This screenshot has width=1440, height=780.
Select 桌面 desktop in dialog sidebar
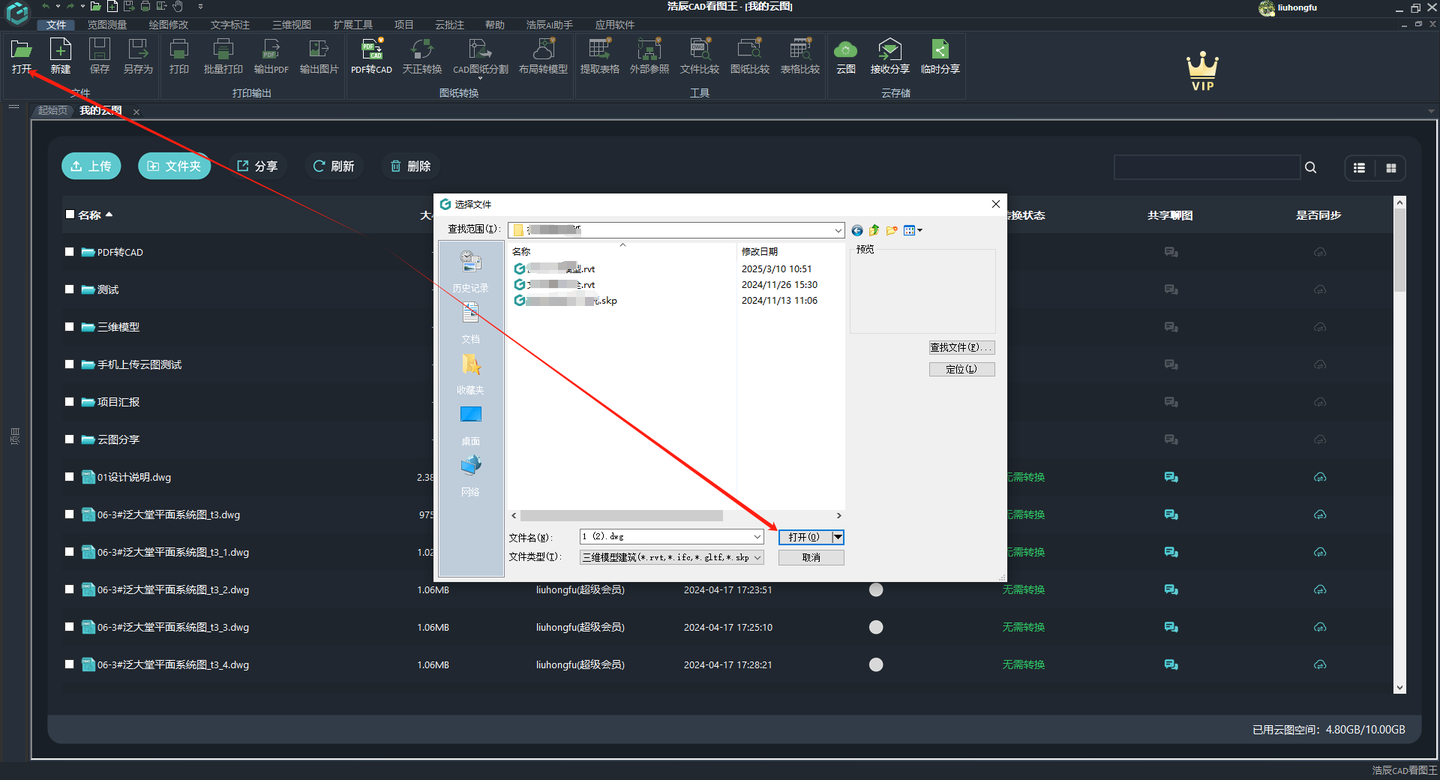point(470,425)
